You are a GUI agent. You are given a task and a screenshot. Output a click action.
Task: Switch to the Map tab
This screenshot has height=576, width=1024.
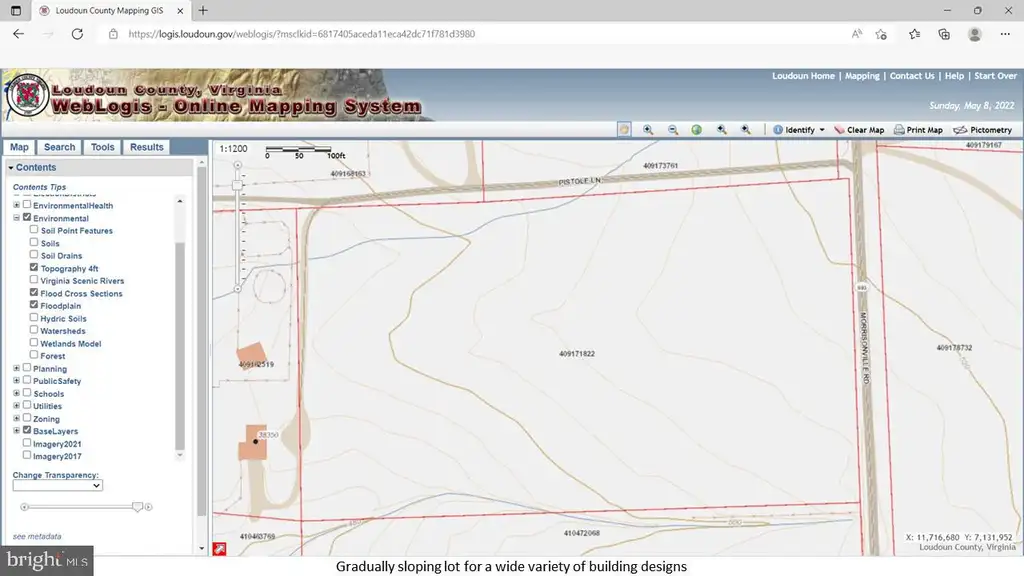19,148
